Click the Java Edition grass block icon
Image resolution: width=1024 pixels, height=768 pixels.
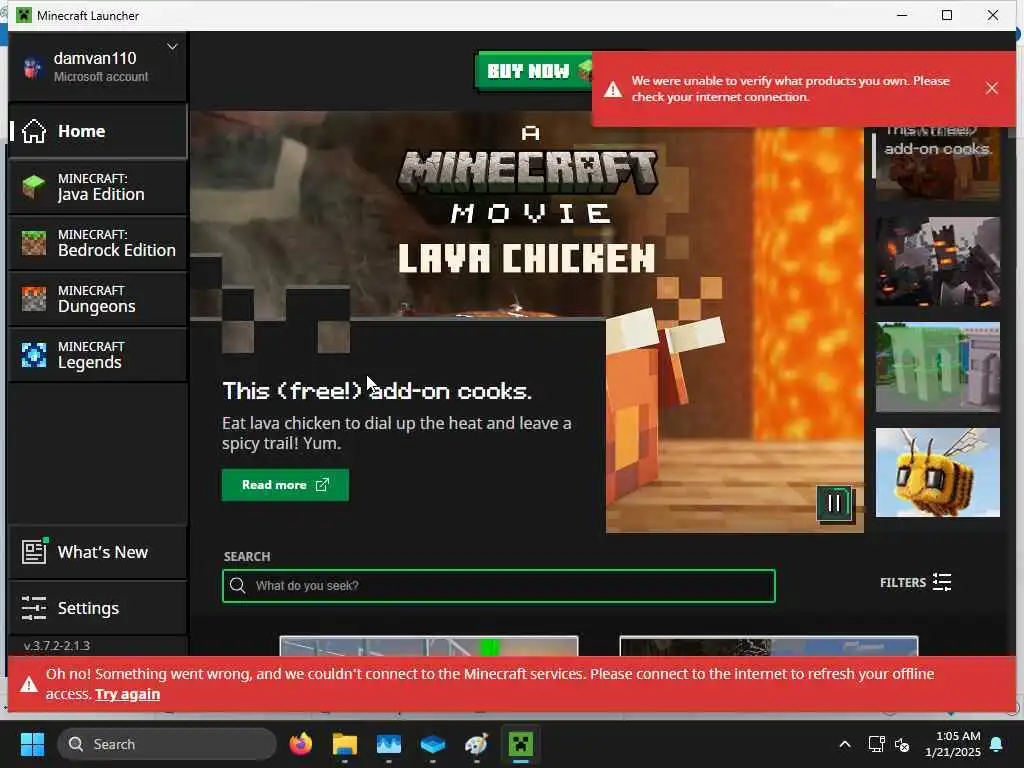coord(33,187)
